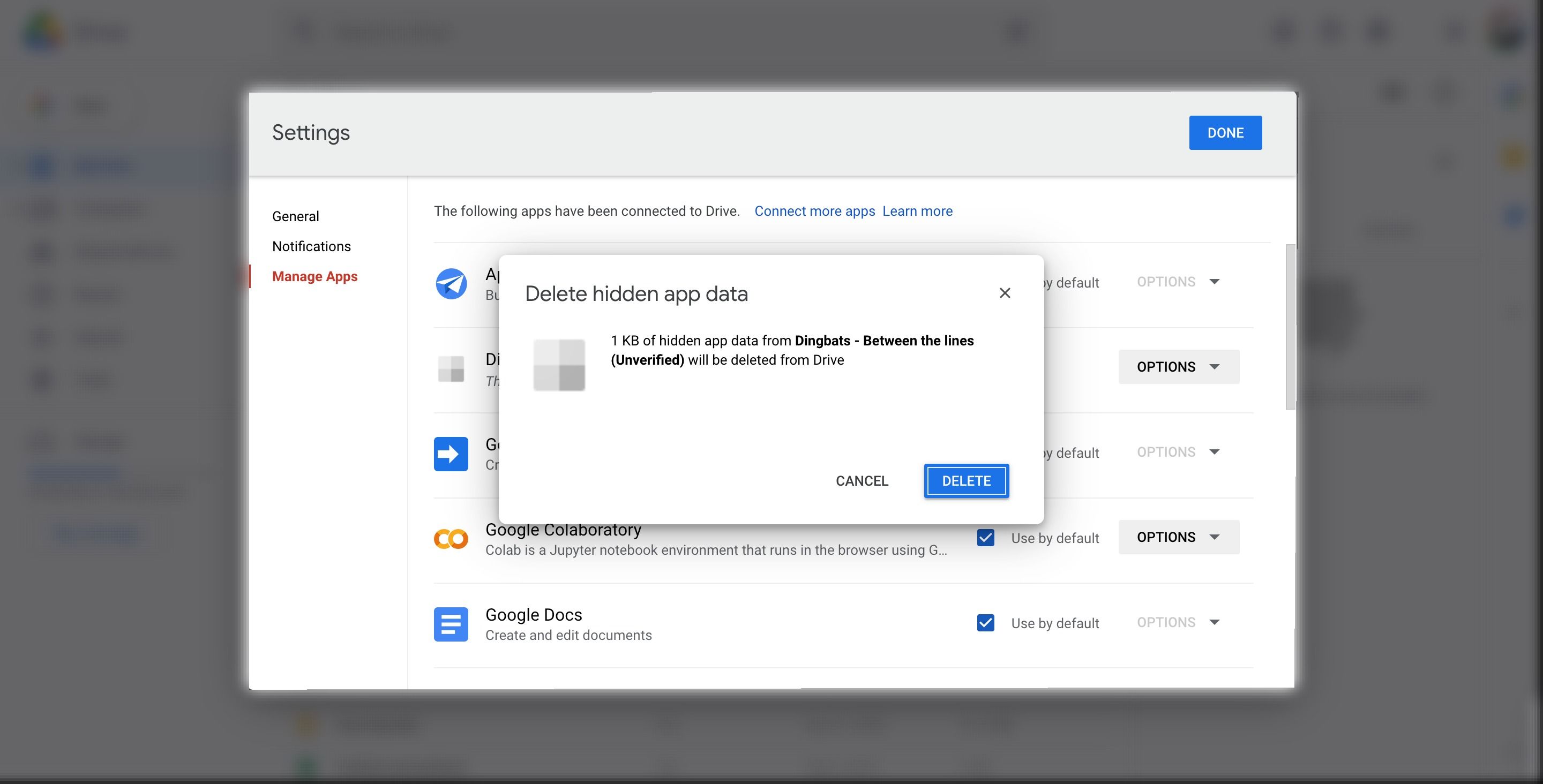Click the Connect more apps link
This screenshot has width=1543, height=784.
814,211
